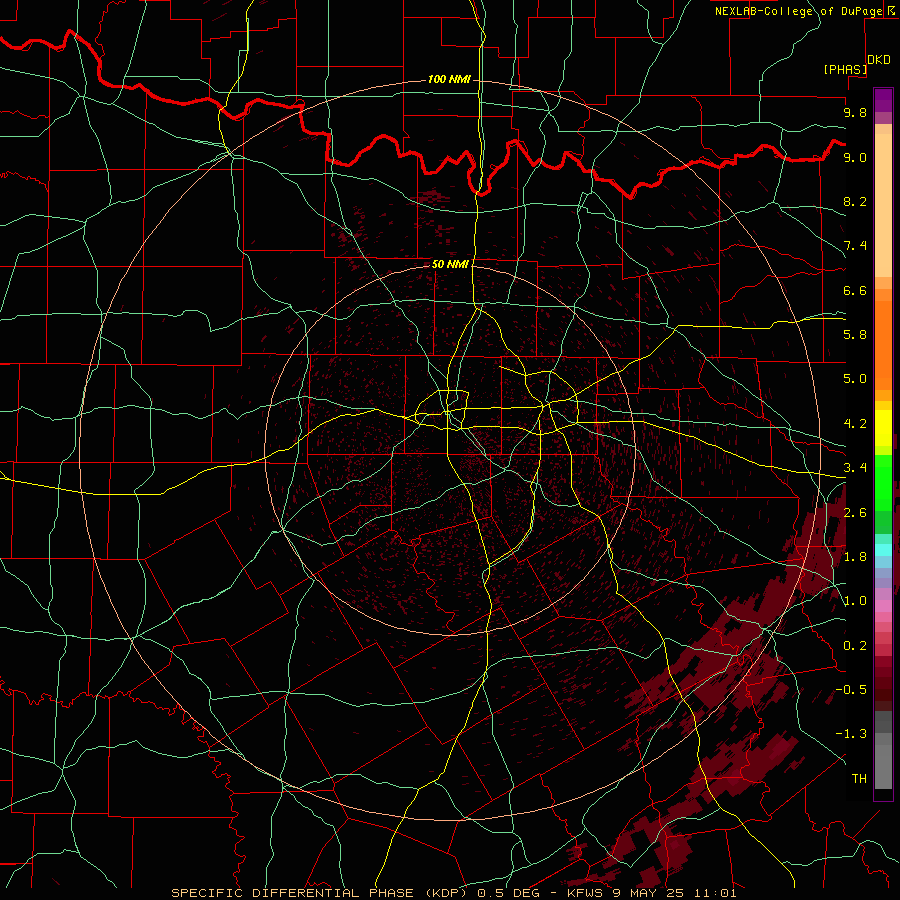The height and width of the screenshot is (900, 900).
Task: Click the 9.0 scale value
Action: click(x=855, y=157)
